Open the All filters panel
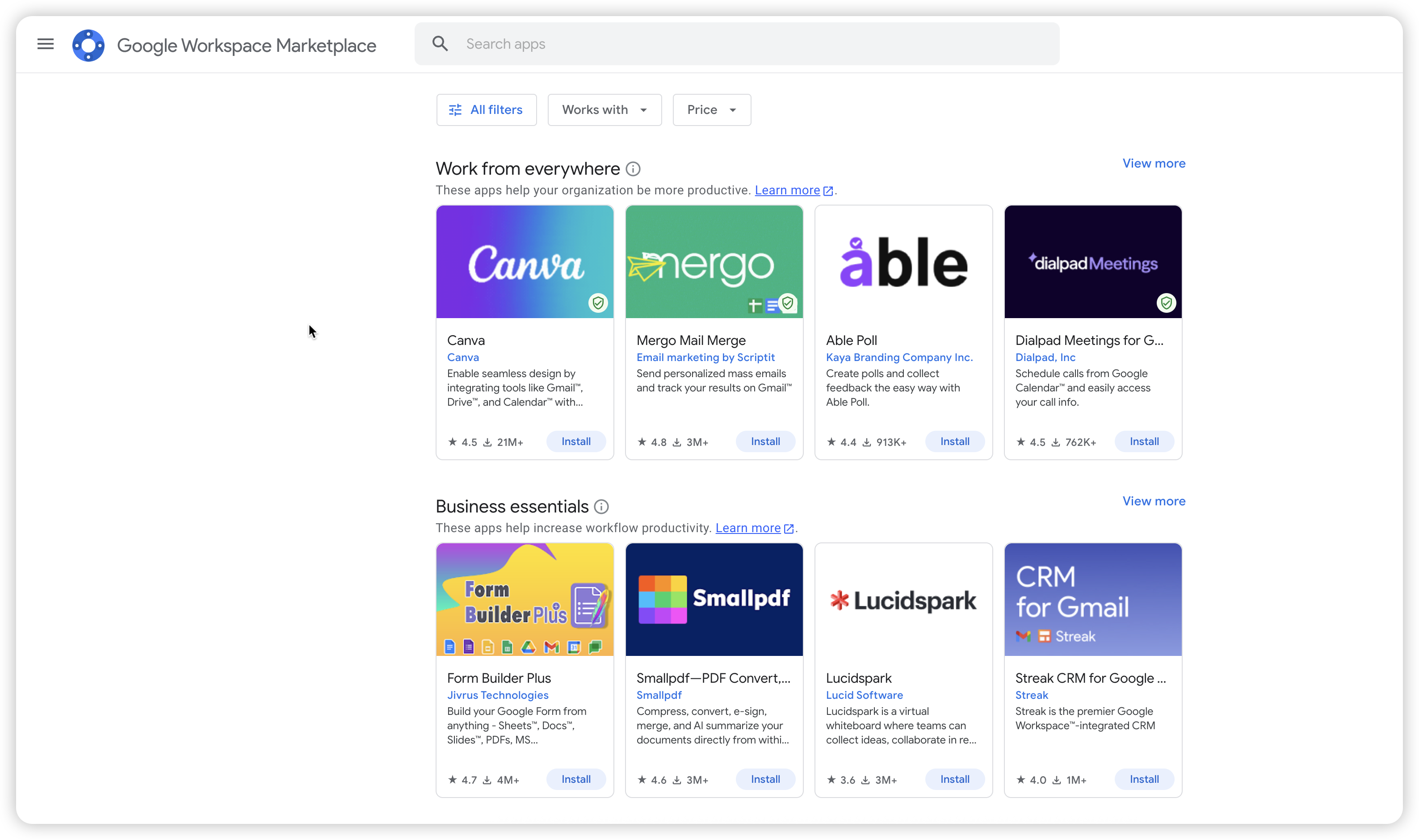 coord(486,110)
